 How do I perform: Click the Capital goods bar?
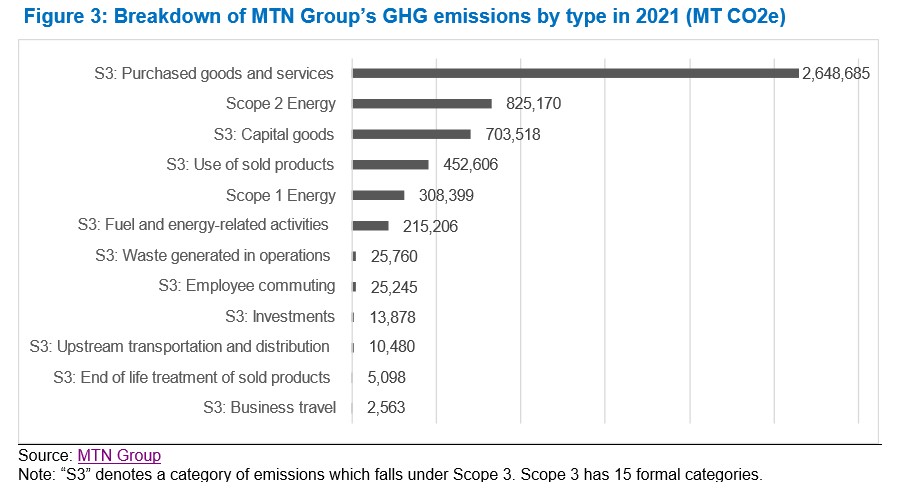[x=411, y=134]
